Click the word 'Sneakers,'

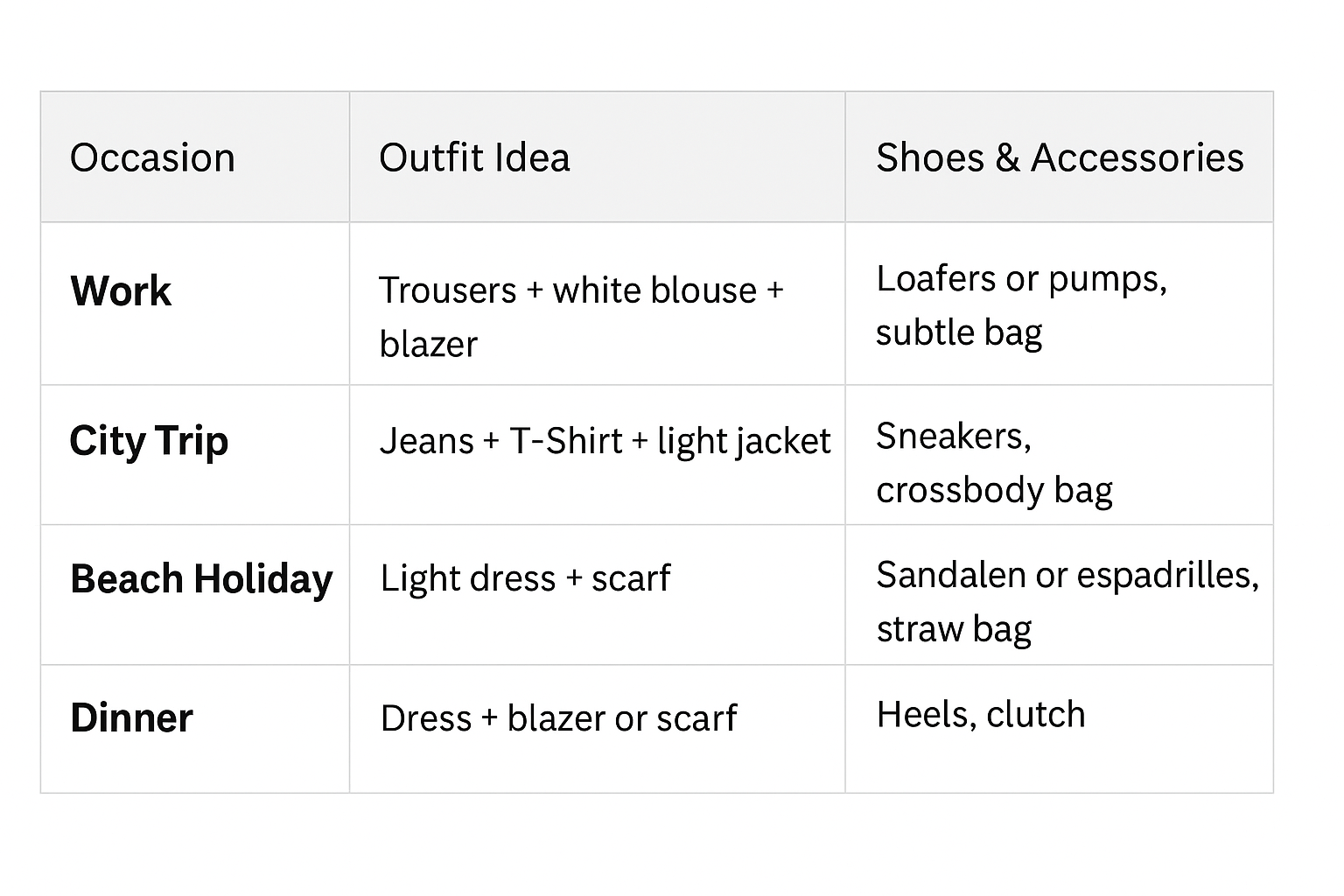954,436
